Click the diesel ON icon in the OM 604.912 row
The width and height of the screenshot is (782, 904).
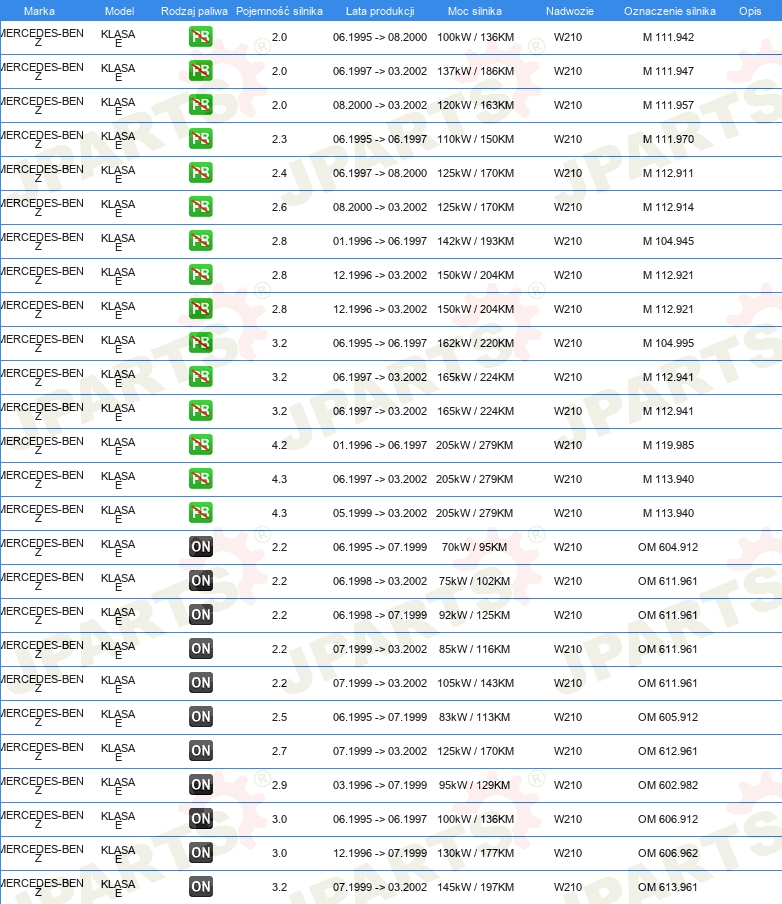[201, 547]
